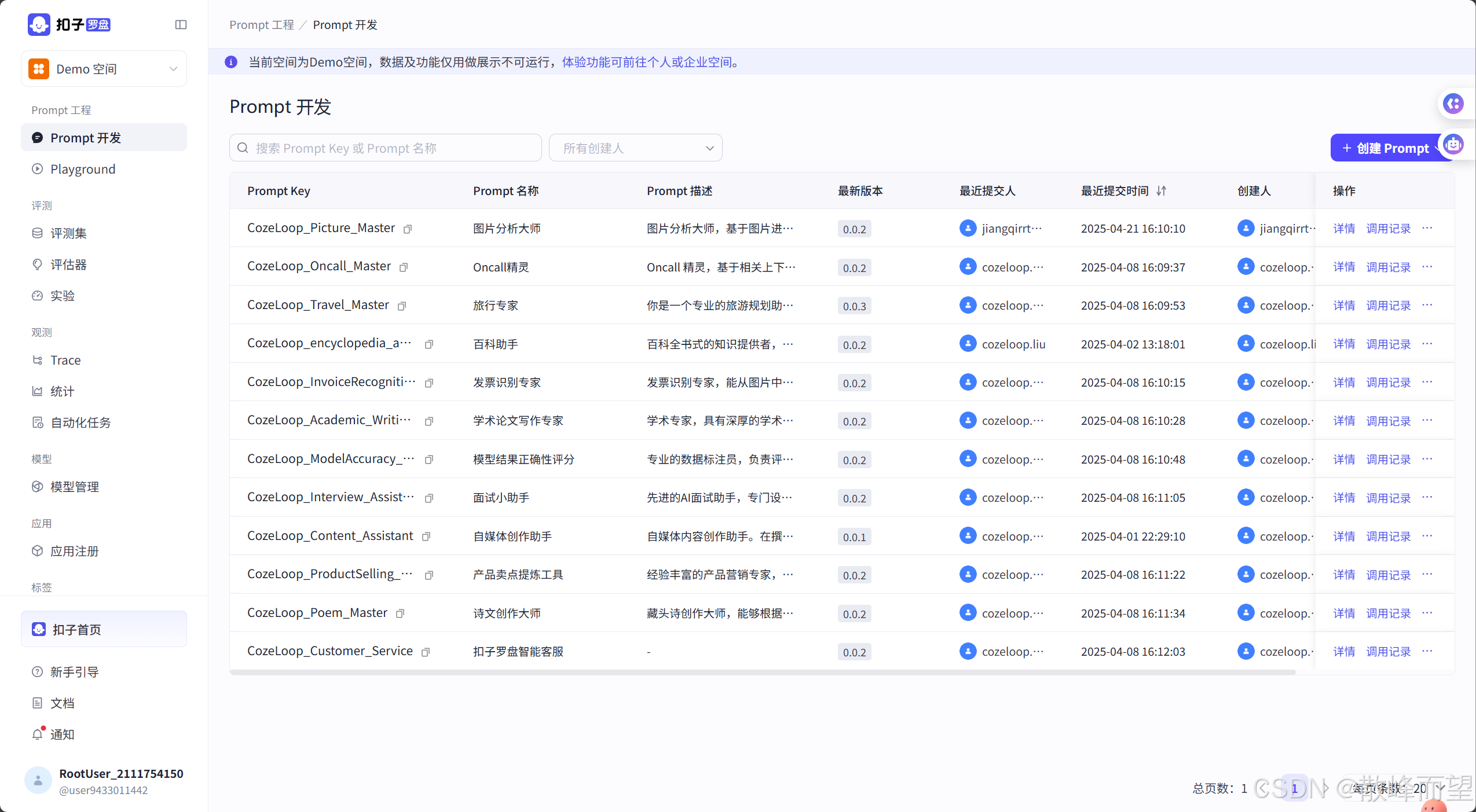Image resolution: width=1476 pixels, height=812 pixels.
Task: Open the 所有创建人 filter dropdown
Action: 635,148
